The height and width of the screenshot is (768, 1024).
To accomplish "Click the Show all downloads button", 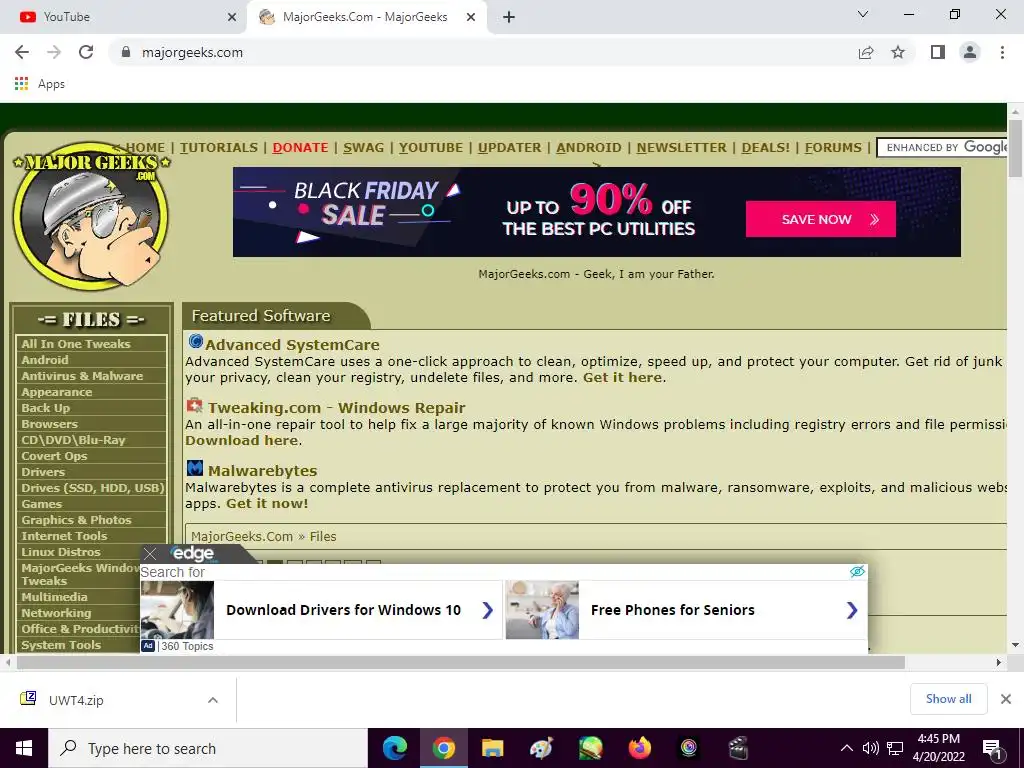I will click(x=948, y=699).
